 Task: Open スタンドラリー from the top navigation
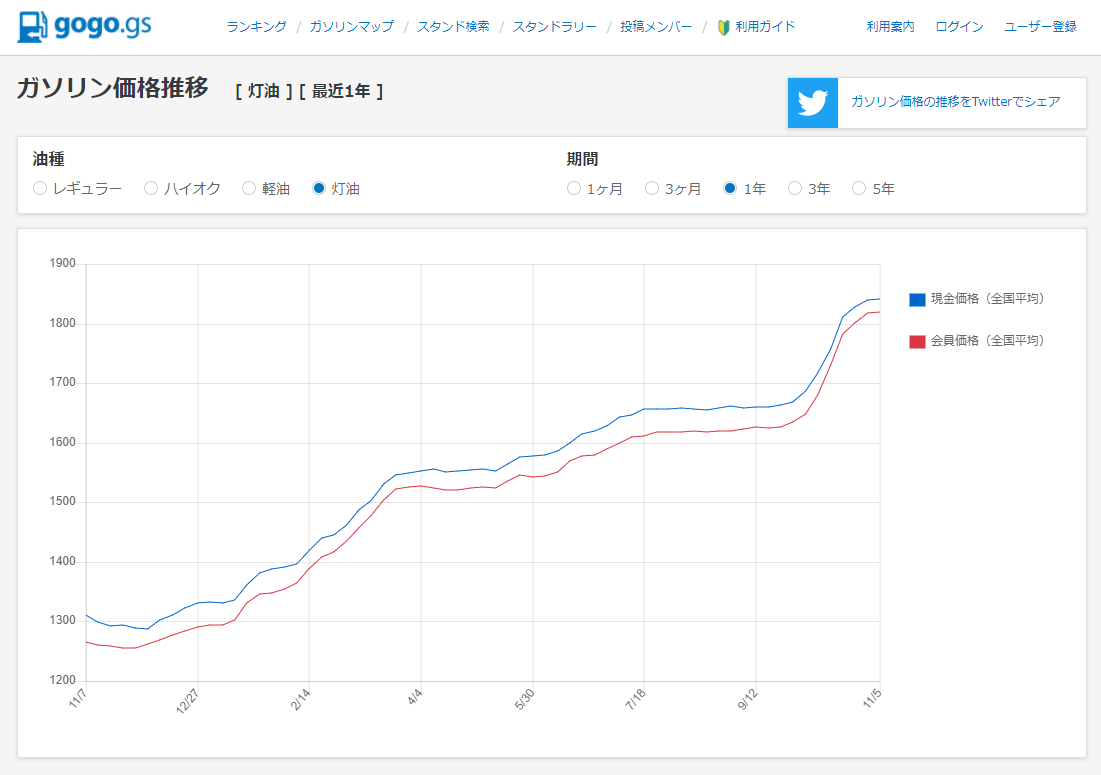coord(555,27)
